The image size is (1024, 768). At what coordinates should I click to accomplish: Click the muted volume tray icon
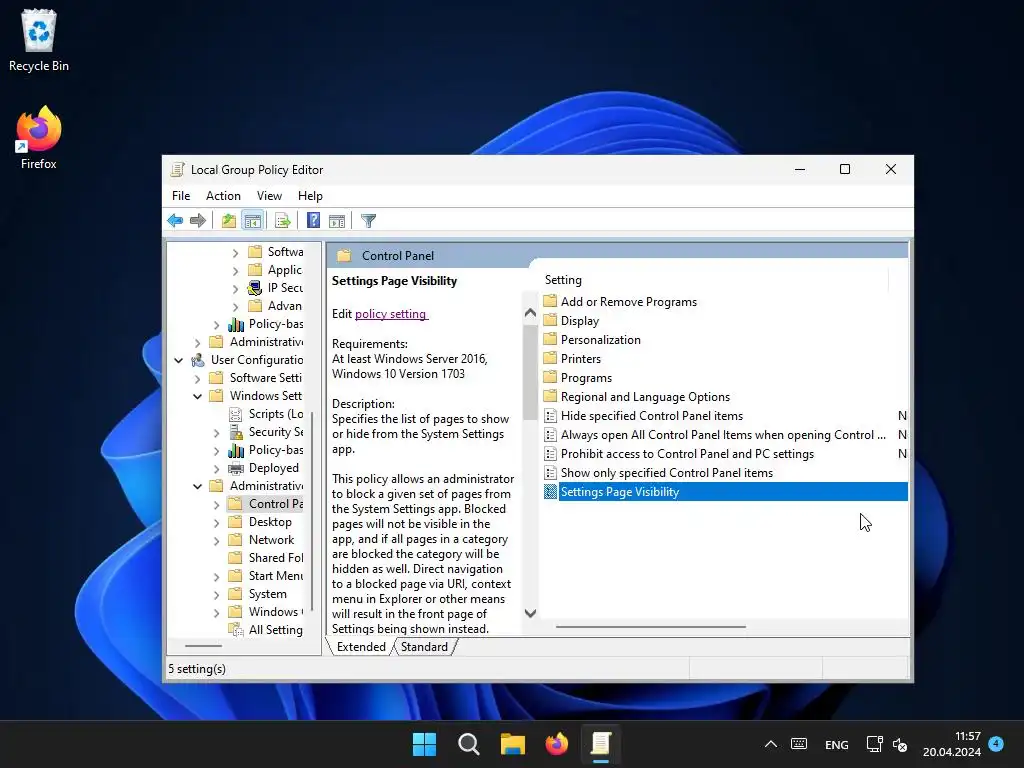pos(900,744)
